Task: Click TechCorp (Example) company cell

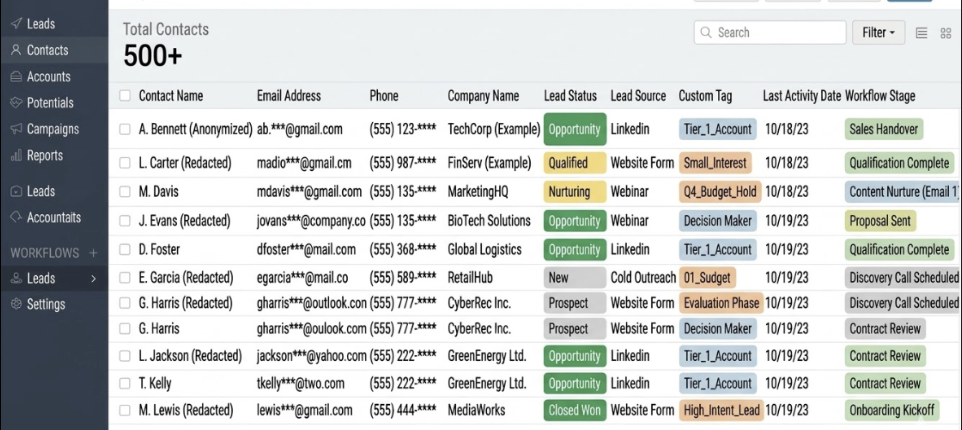Action: (x=494, y=129)
